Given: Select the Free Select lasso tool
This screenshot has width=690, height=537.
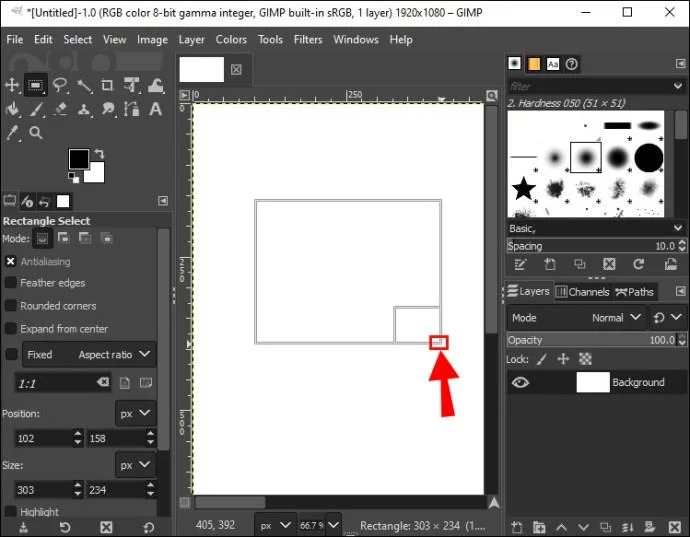Looking at the screenshot, I should point(60,85).
